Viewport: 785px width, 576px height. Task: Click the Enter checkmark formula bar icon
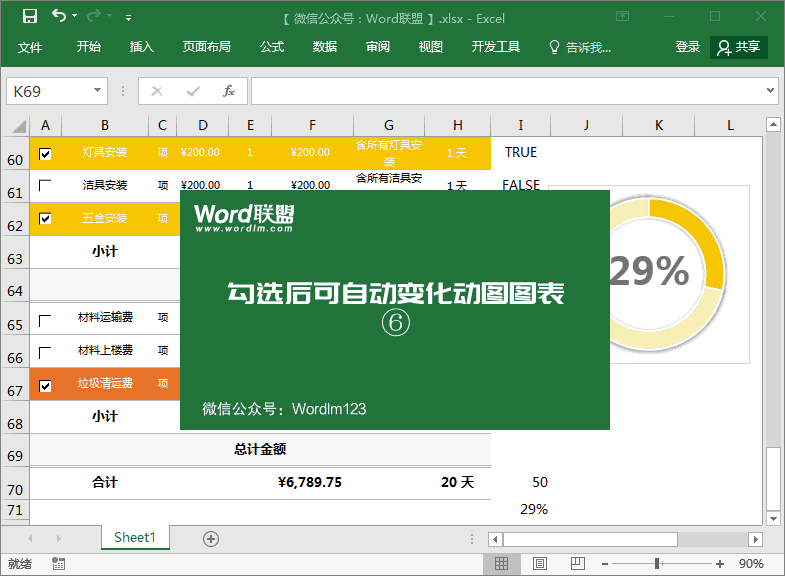pos(193,91)
